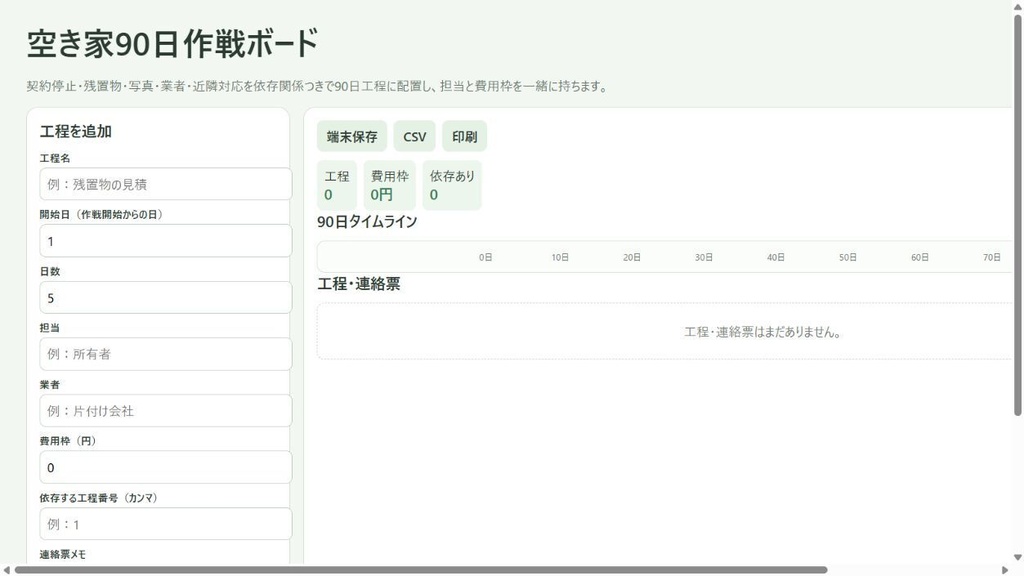Focus the 業者 input field
This screenshot has height=576, width=1024.
coord(166,411)
